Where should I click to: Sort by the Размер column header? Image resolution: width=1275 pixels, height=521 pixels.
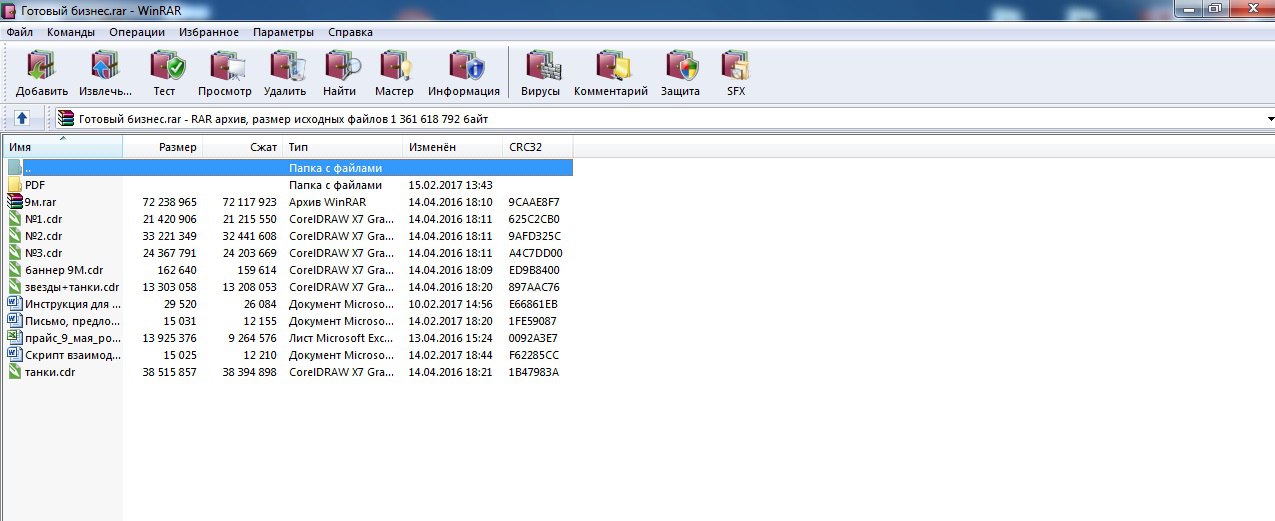(162, 147)
